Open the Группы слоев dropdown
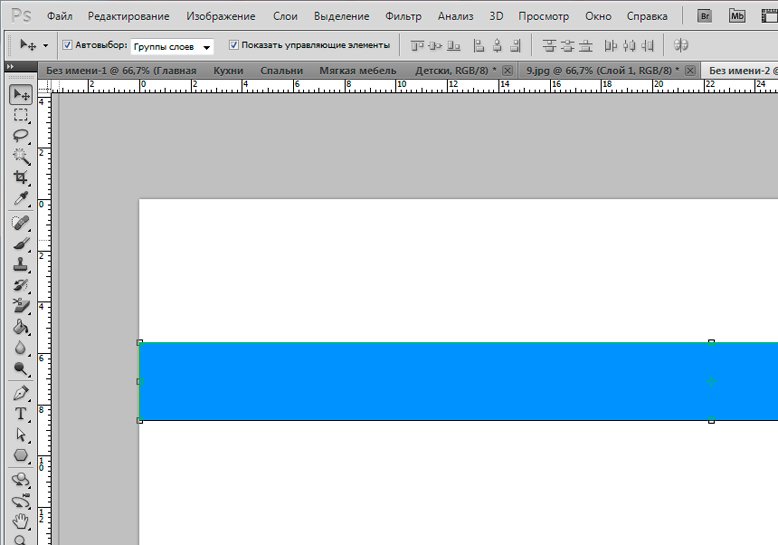 point(172,46)
